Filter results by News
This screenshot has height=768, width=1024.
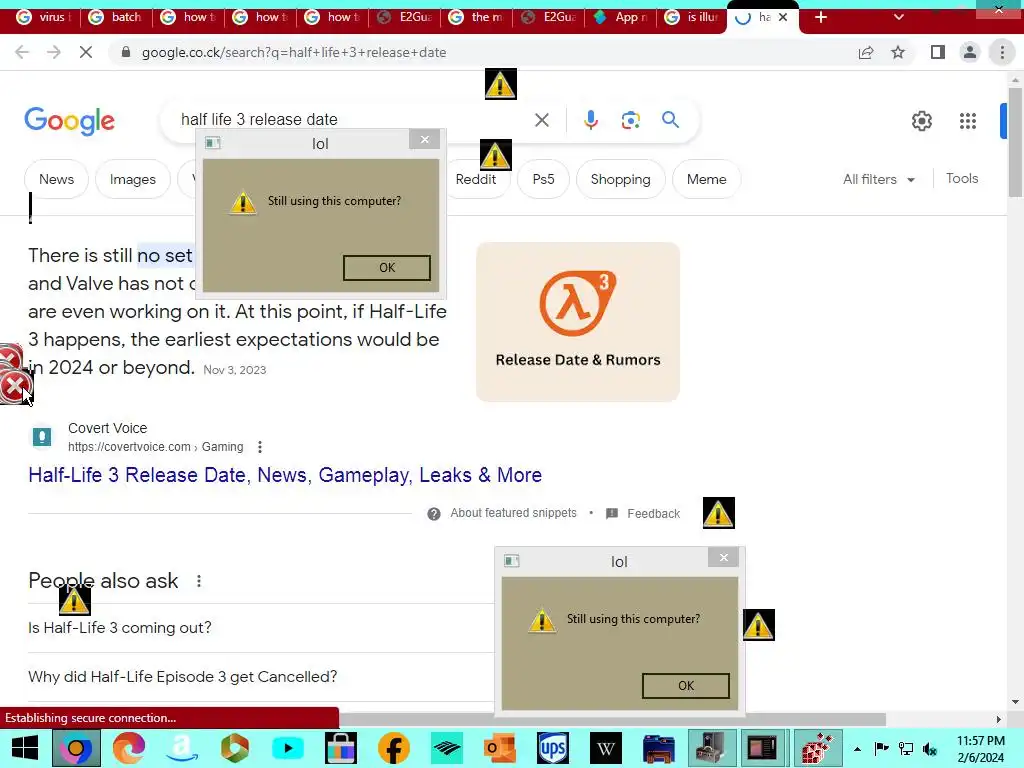[x=56, y=179]
